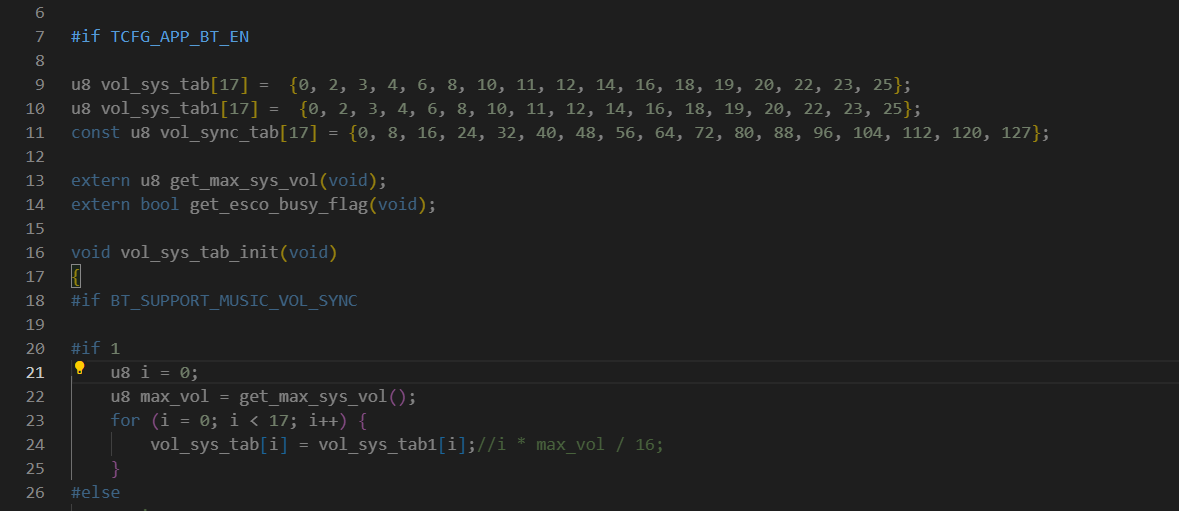Screen dimensions: 1179x511
Task: Click line number 11 in the gutter
Action: pos(35,132)
